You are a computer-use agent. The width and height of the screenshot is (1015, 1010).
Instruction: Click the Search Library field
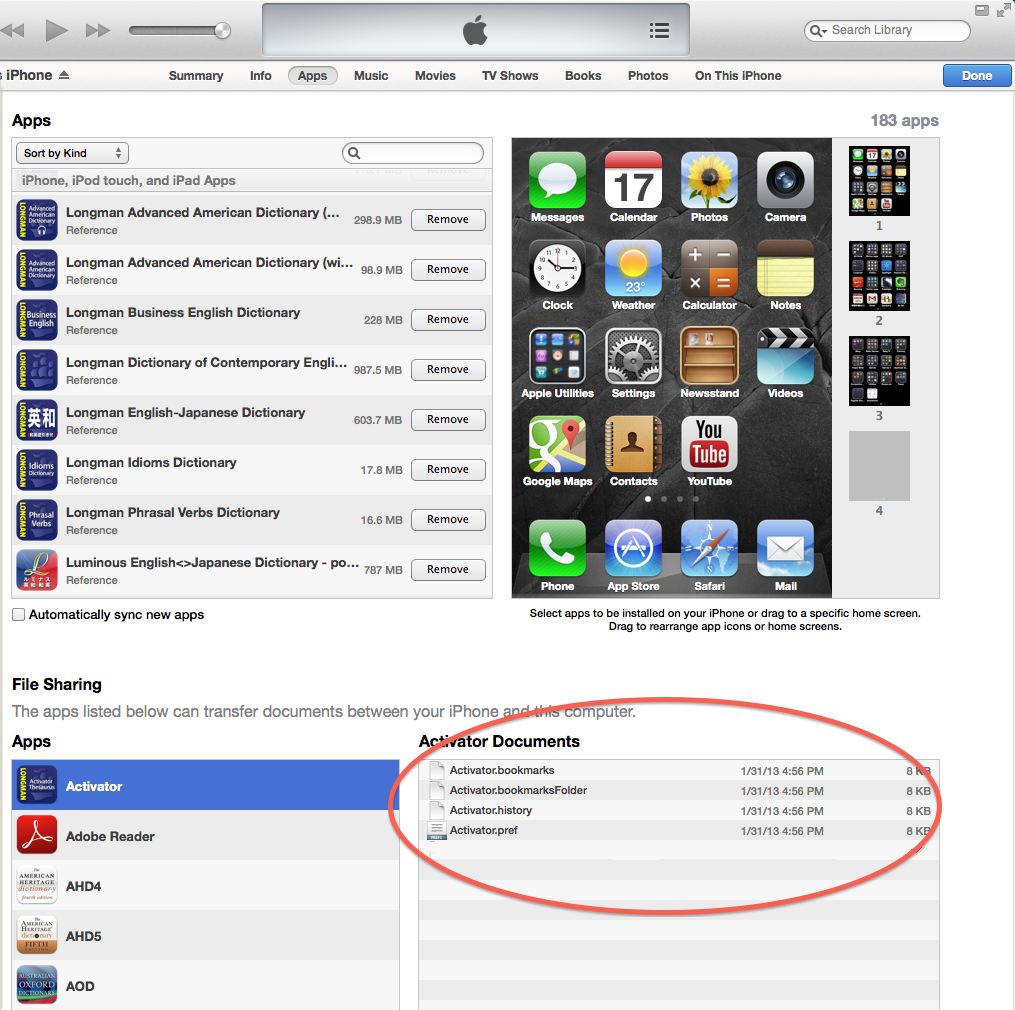tap(887, 30)
